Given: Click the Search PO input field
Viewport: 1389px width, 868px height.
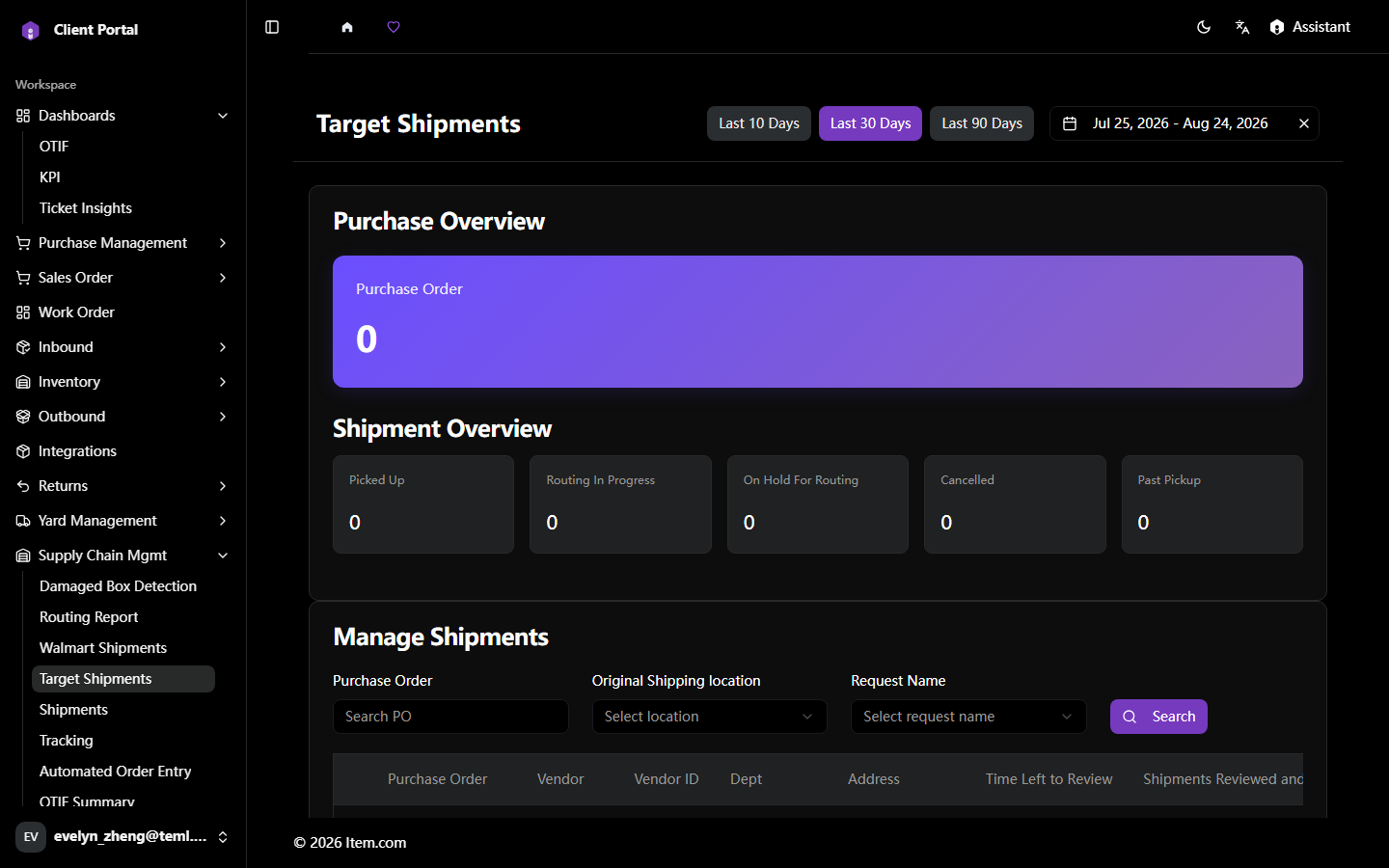Looking at the screenshot, I should click(x=450, y=717).
